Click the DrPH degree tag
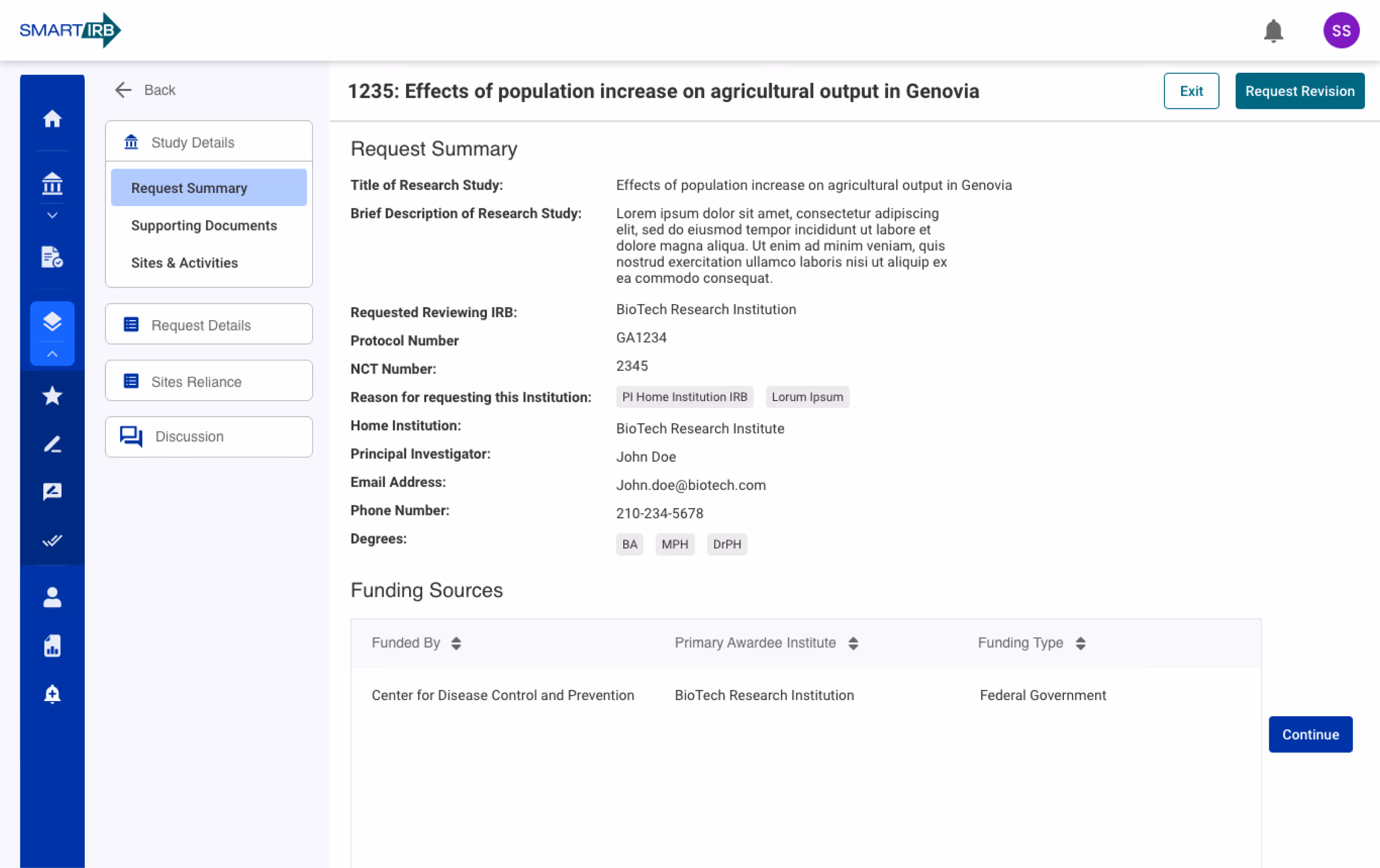This screenshot has height=868, width=1380. point(727,544)
